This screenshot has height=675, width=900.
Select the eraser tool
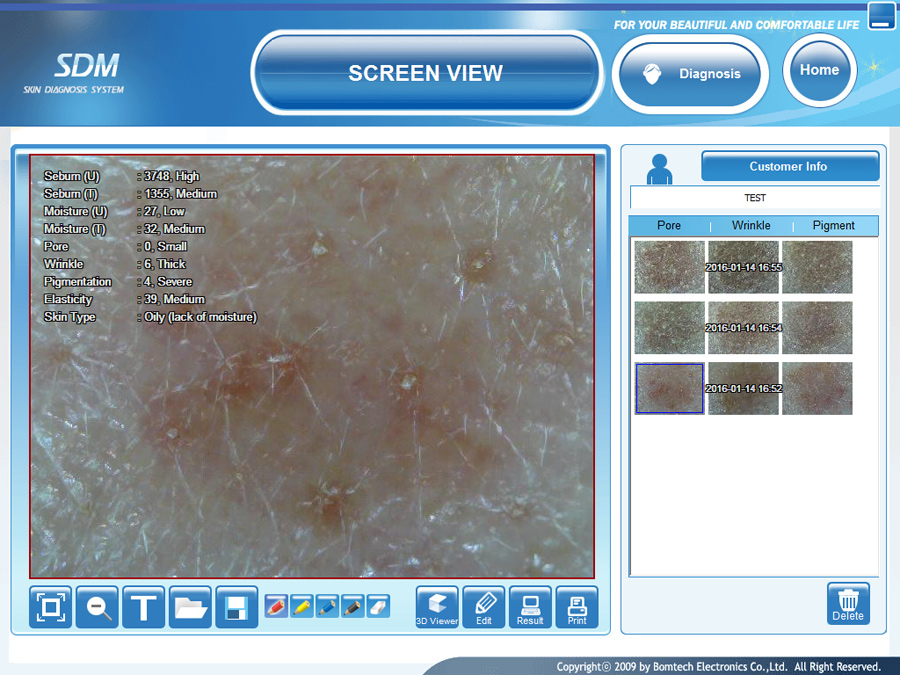click(x=378, y=606)
